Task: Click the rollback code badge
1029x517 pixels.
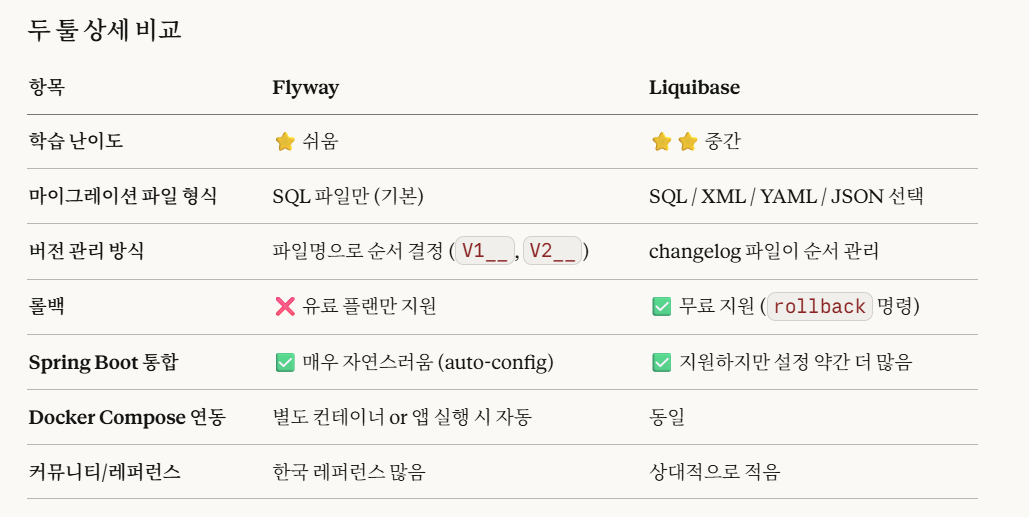Action: pyautogui.click(x=819, y=307)
